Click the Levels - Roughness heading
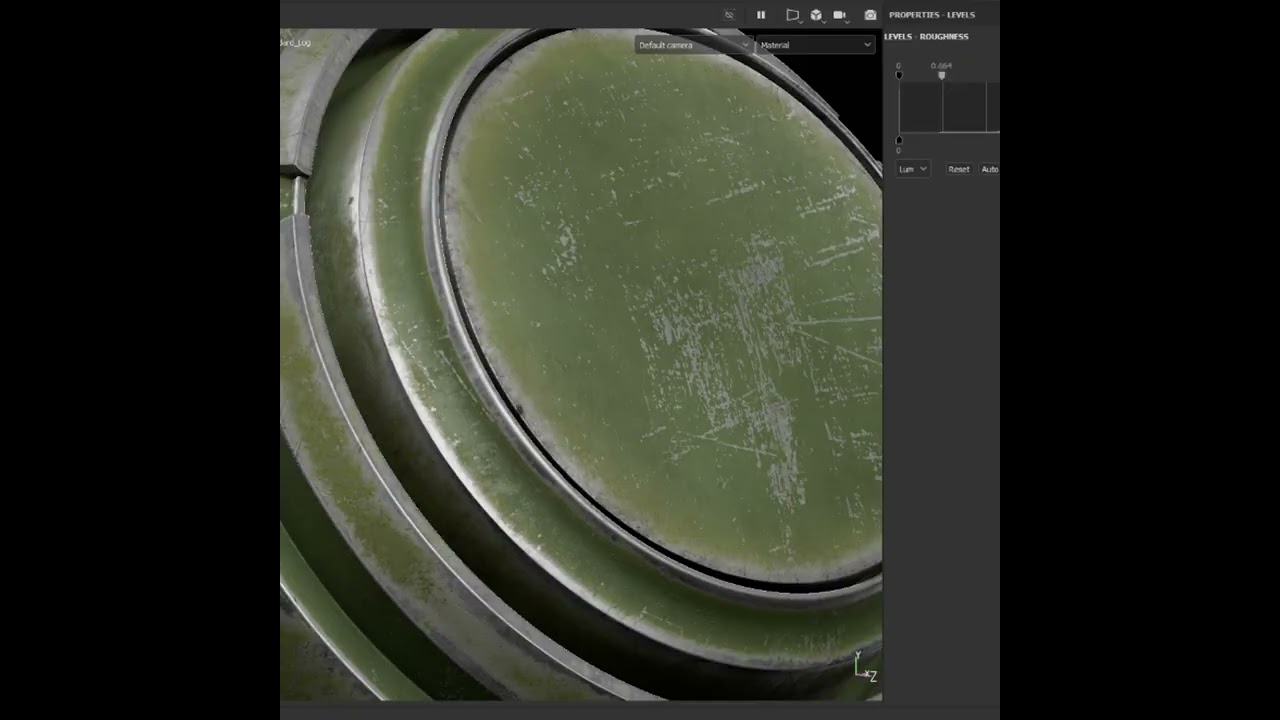 [926, 37]
